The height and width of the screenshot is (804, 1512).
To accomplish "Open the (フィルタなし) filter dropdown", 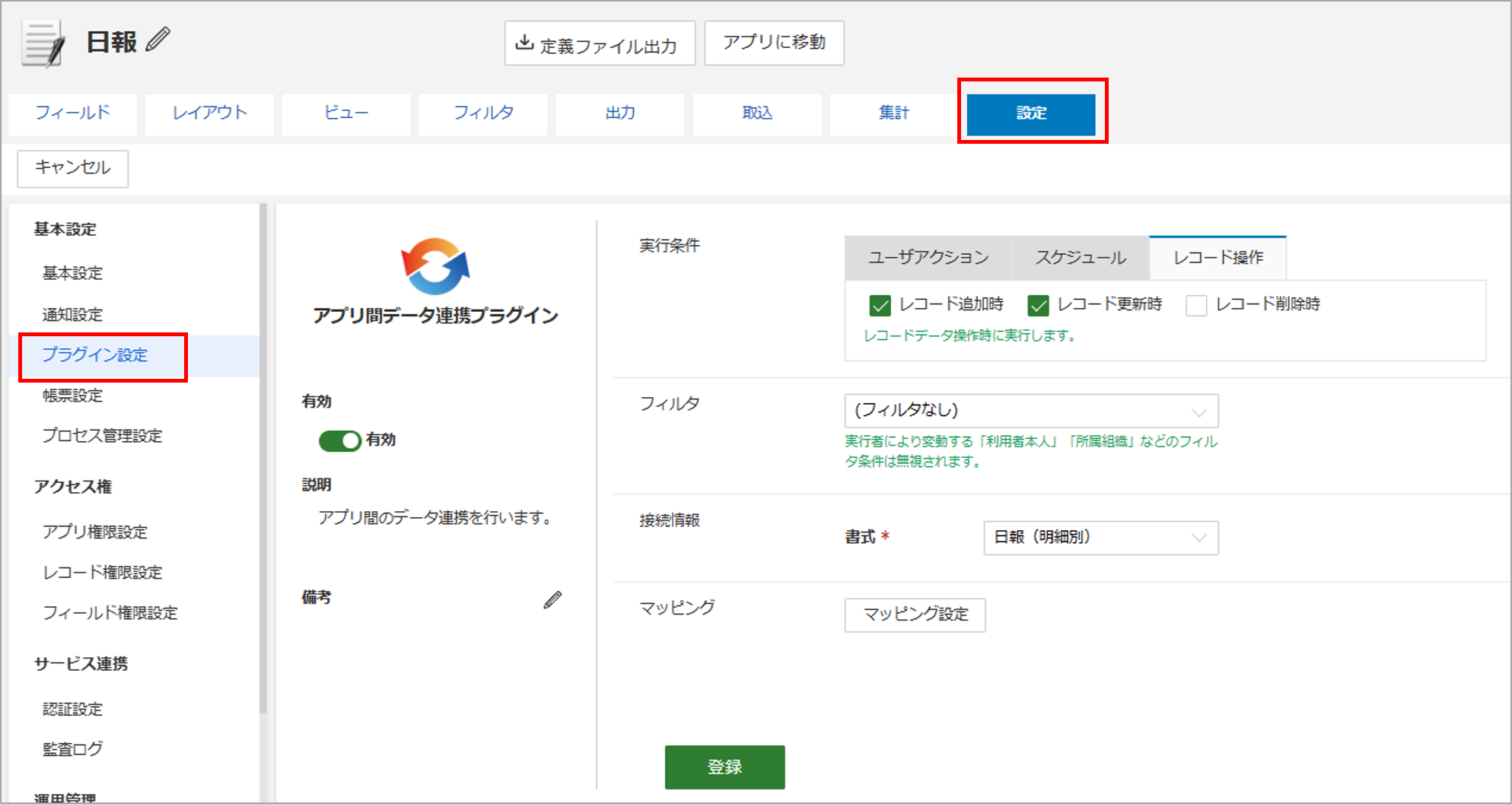I will pyautogui.click(x=1031, y=411).
